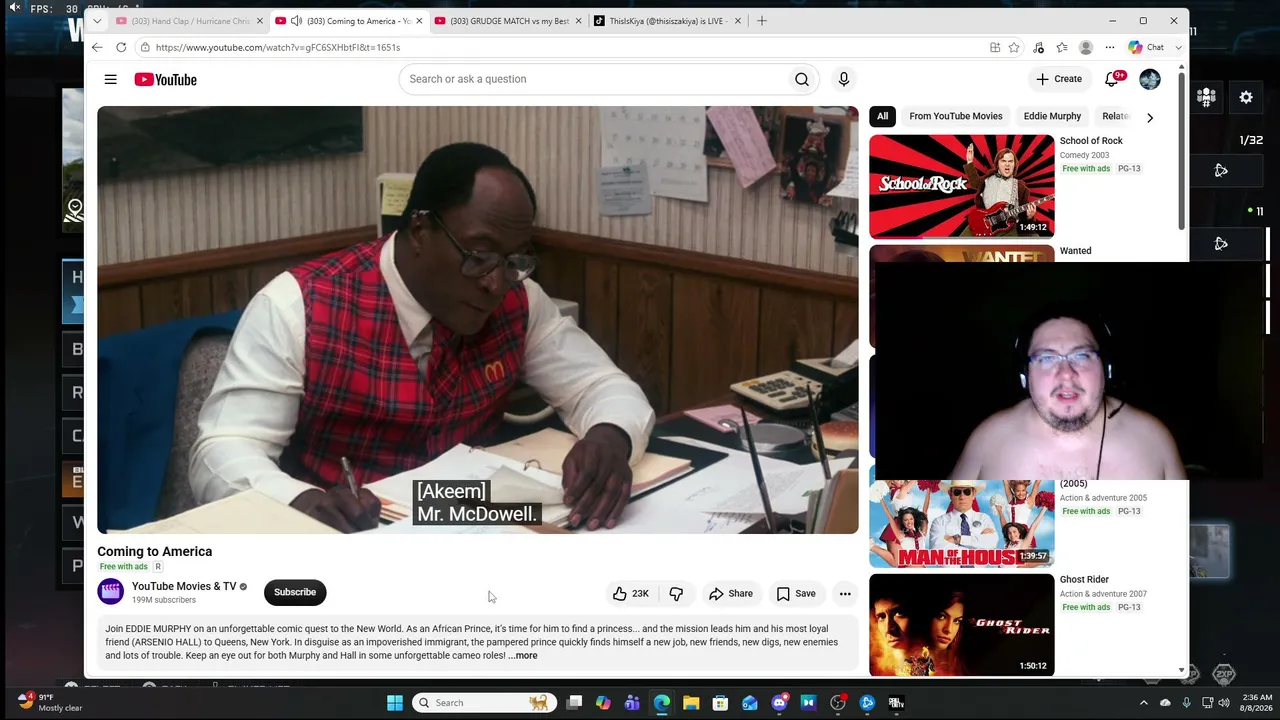Image resolution: width=1280 pixels, height=720 pixels.
Task: Go to the YouTube home logo
Action: pos(166,80)
